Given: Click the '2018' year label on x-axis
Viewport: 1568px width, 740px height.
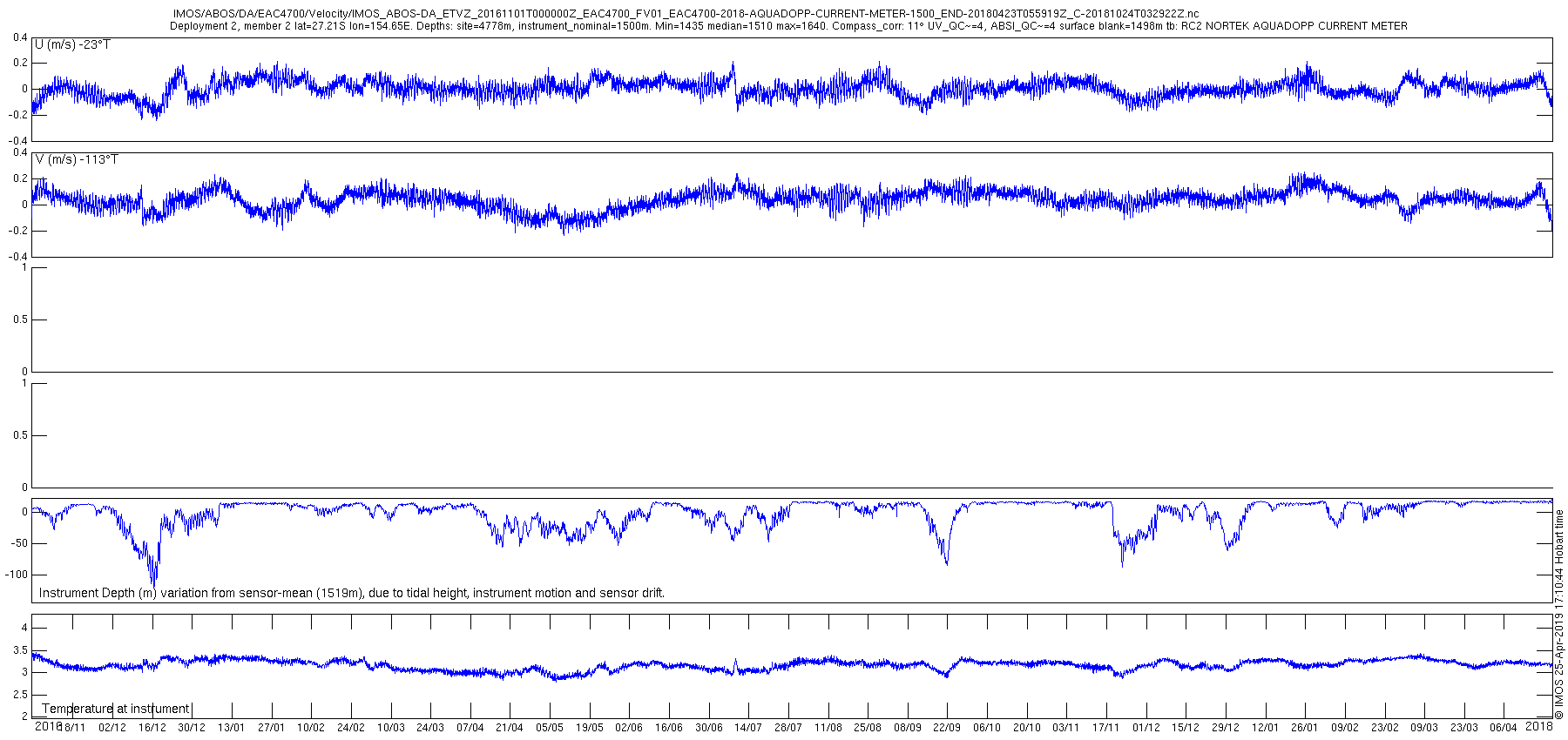Looking at the screenshot, I should (1539, 726).
